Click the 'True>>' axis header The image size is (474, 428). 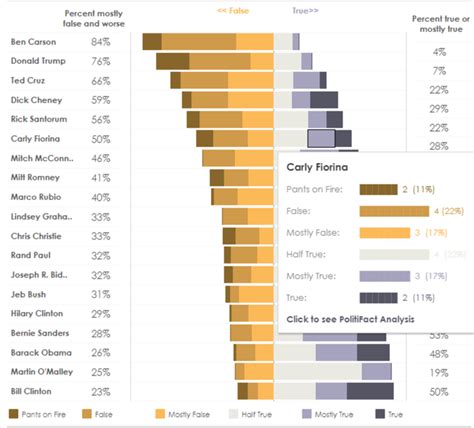(x=305, y=11)
